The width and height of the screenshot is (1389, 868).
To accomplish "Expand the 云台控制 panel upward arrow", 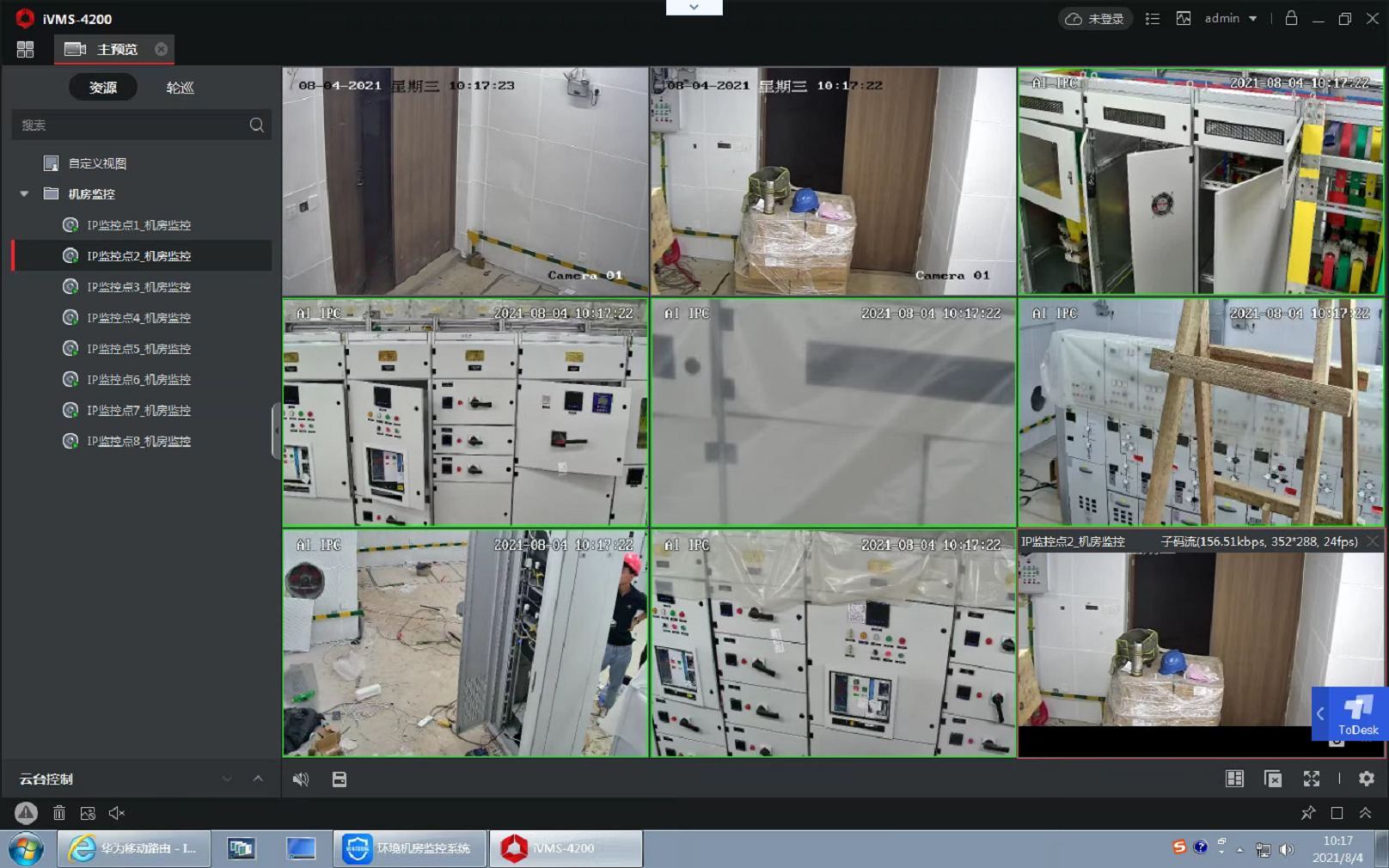I will (258, 779).
